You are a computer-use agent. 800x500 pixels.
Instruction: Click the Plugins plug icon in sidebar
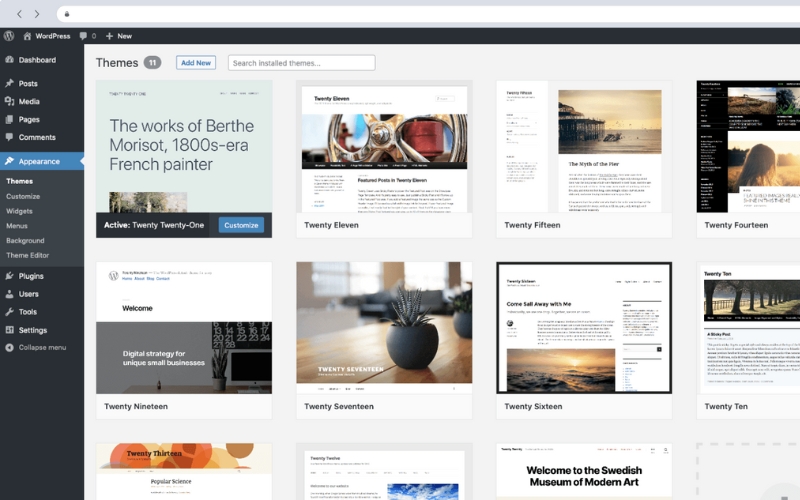9,276
